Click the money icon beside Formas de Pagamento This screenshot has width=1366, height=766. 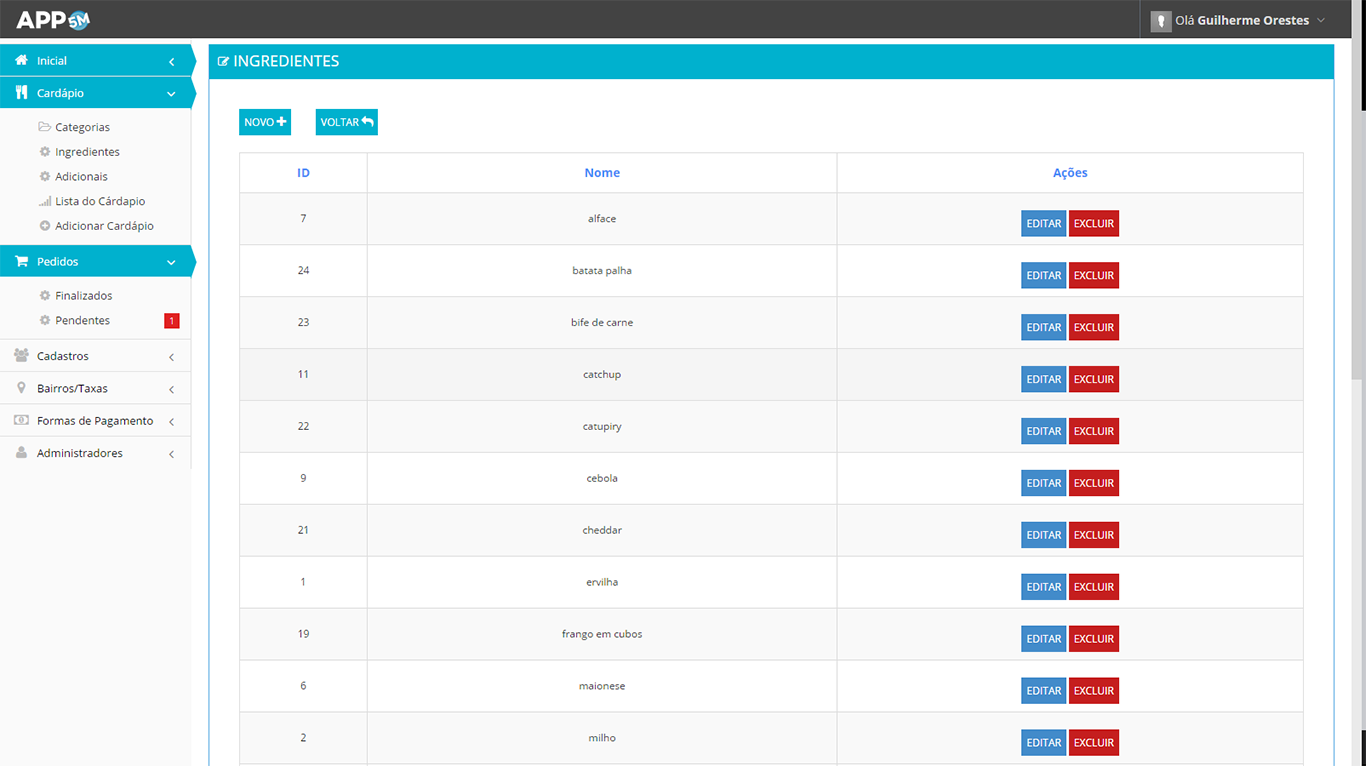pyautogui.click(x=21, y=421)
